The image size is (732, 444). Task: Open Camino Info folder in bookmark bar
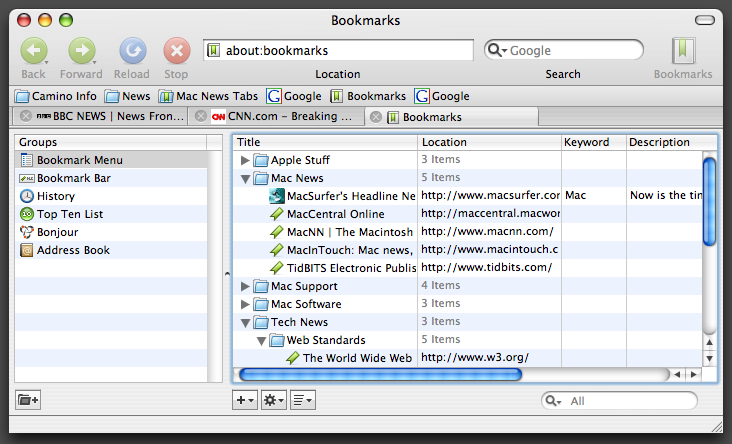pos(56,96)
